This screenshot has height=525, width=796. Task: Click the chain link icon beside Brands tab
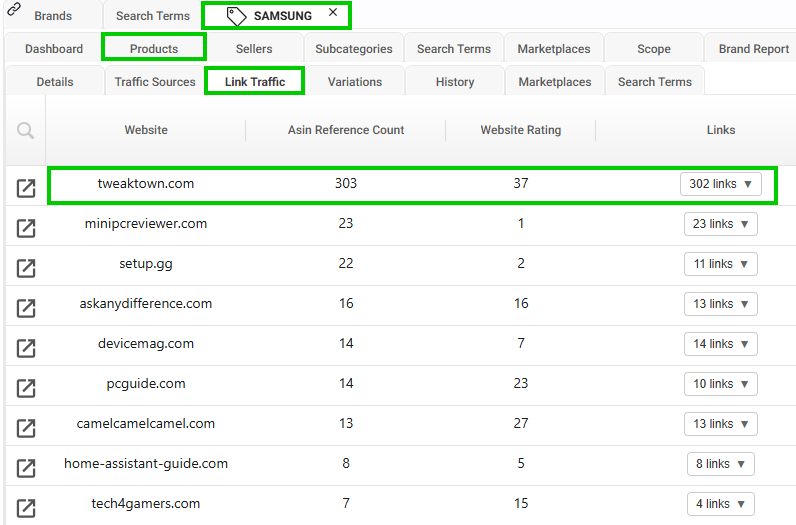(14, 9)
